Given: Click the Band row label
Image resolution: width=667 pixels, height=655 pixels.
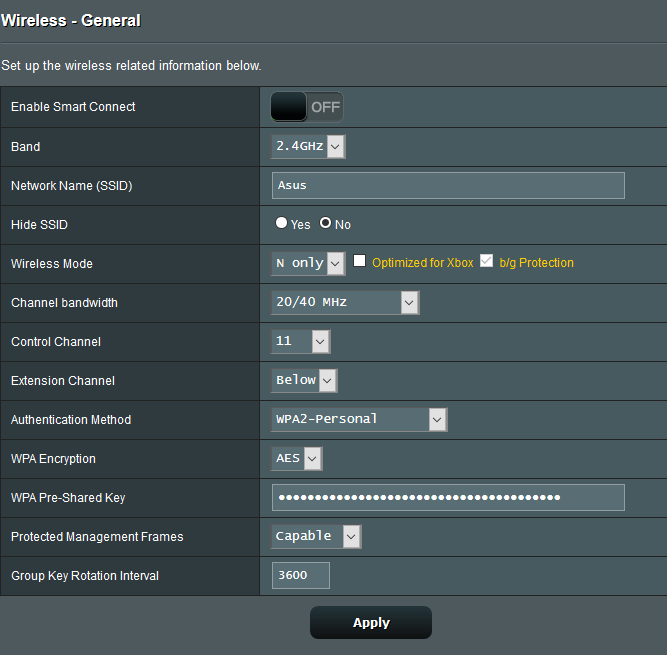Looking at the screenshot, I should [x=26, y=147].
